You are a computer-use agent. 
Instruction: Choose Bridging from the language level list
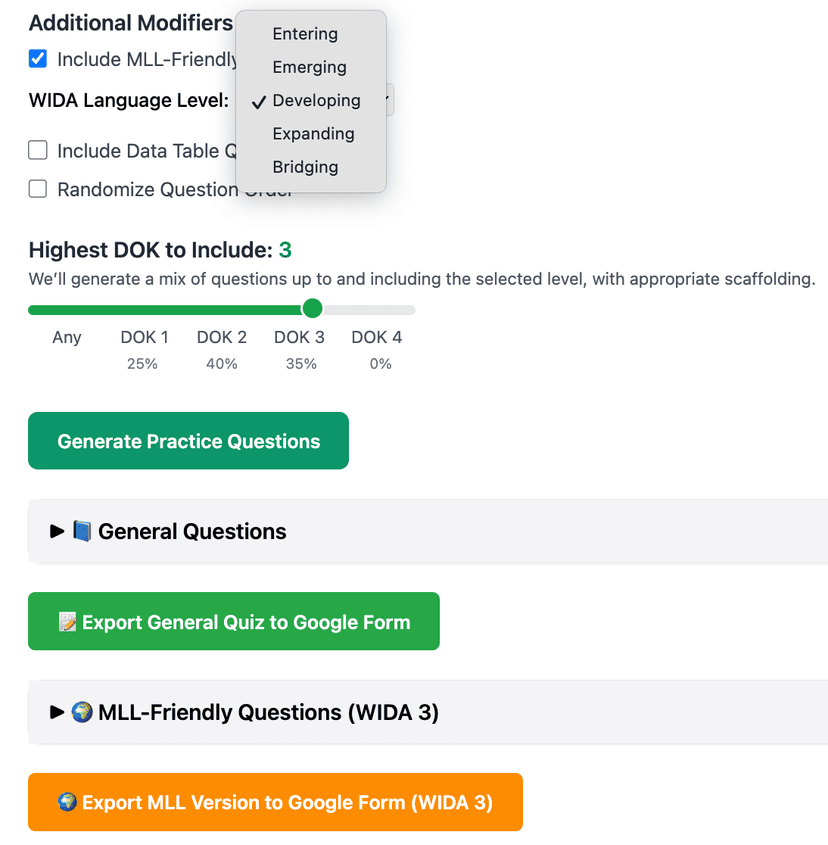tap(305, 167)
